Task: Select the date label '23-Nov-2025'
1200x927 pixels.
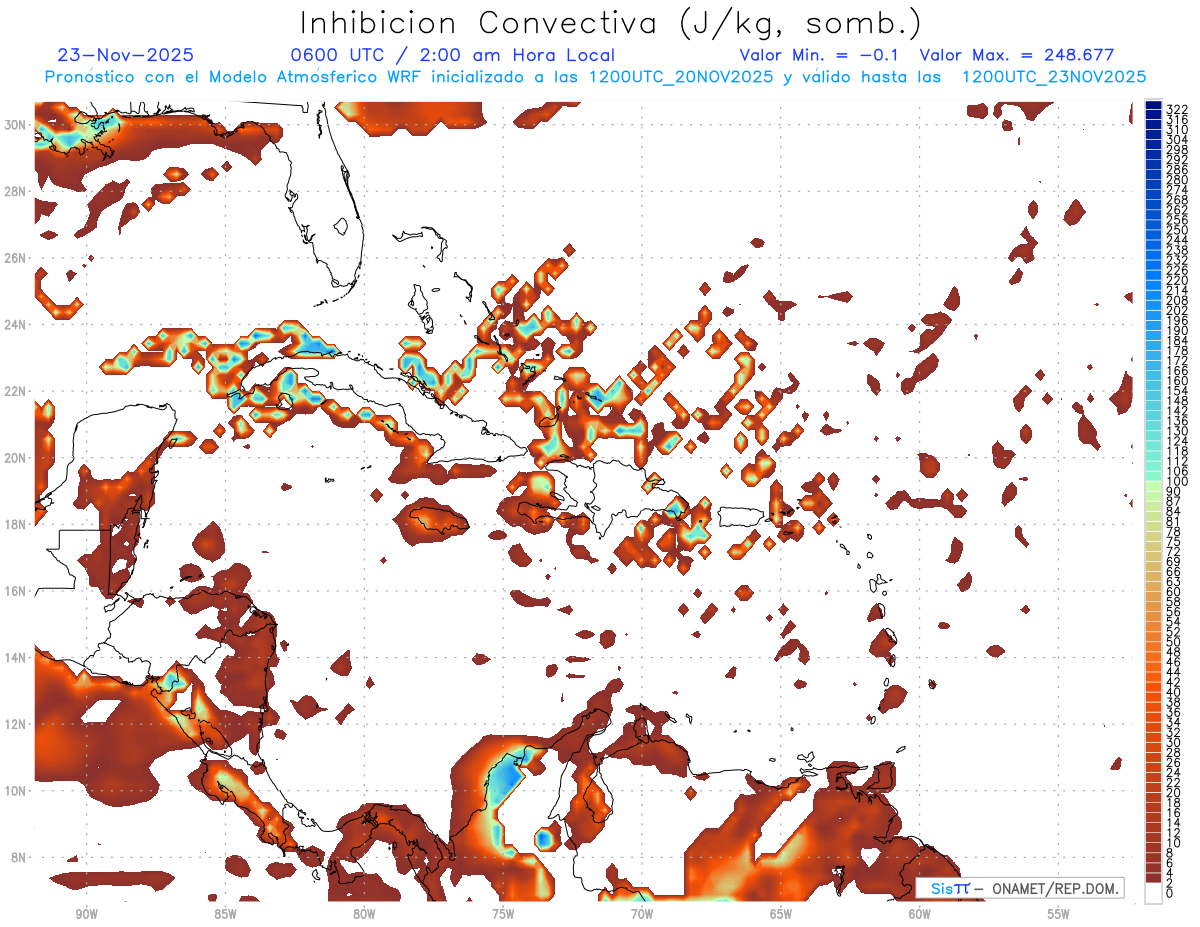Action: (x=125, y=55)
